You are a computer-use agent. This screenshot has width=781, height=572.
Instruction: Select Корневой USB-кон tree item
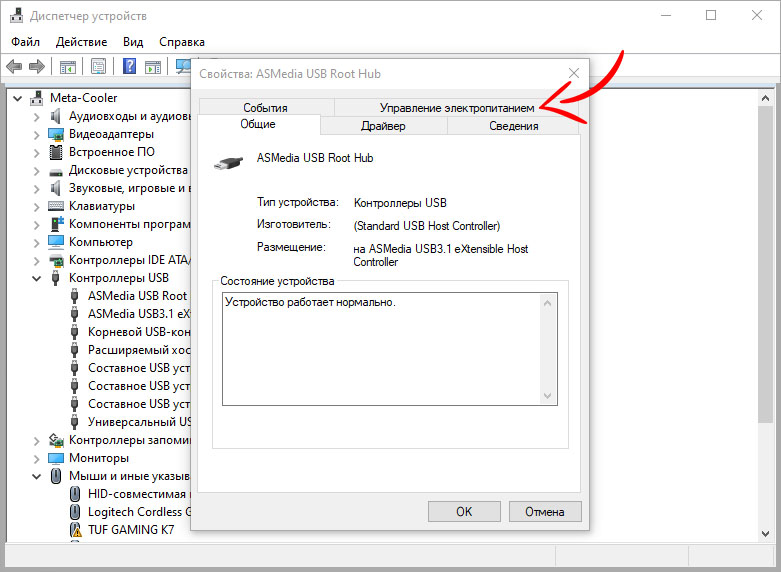click(139, 331)
